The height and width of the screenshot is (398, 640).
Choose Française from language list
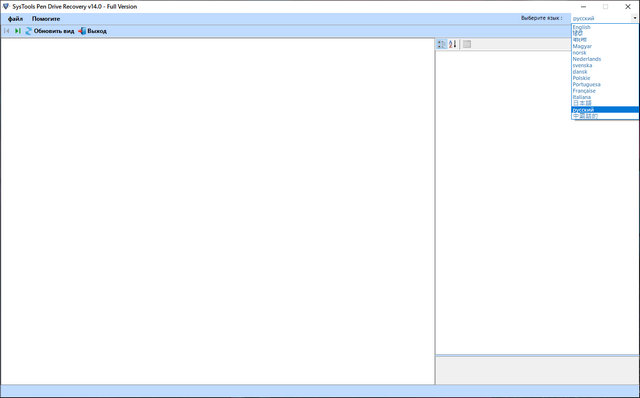pos(605,91)
